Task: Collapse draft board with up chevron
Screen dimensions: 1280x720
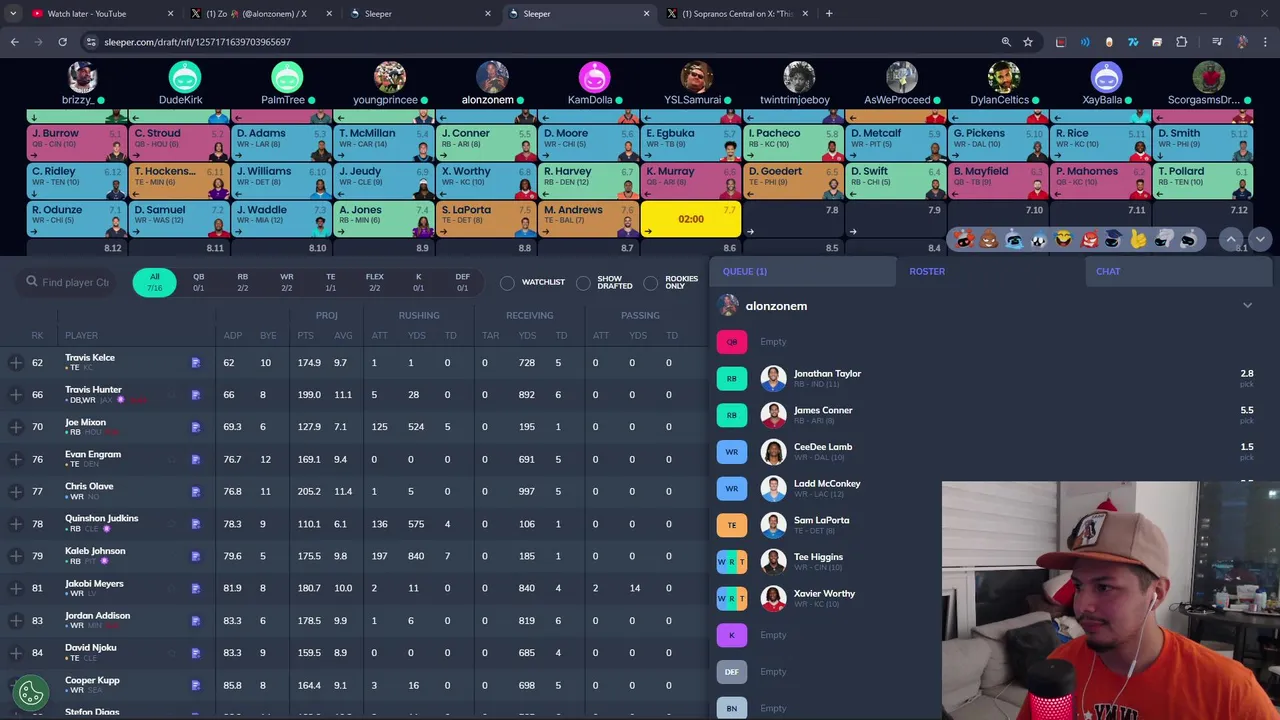Action: click(1232, 239)
